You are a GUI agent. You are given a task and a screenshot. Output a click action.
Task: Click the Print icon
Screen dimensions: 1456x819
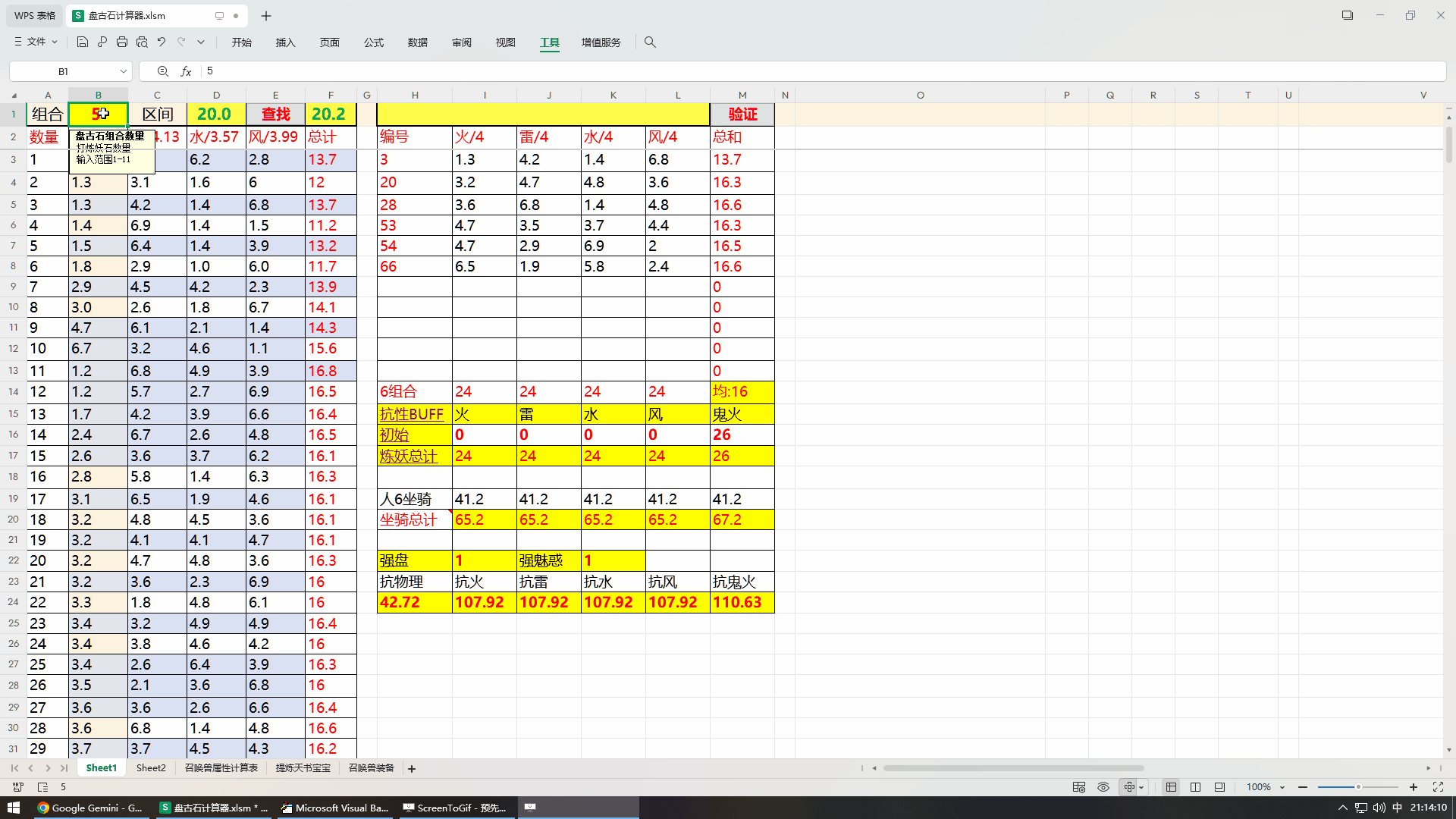(x=122, y=42)
